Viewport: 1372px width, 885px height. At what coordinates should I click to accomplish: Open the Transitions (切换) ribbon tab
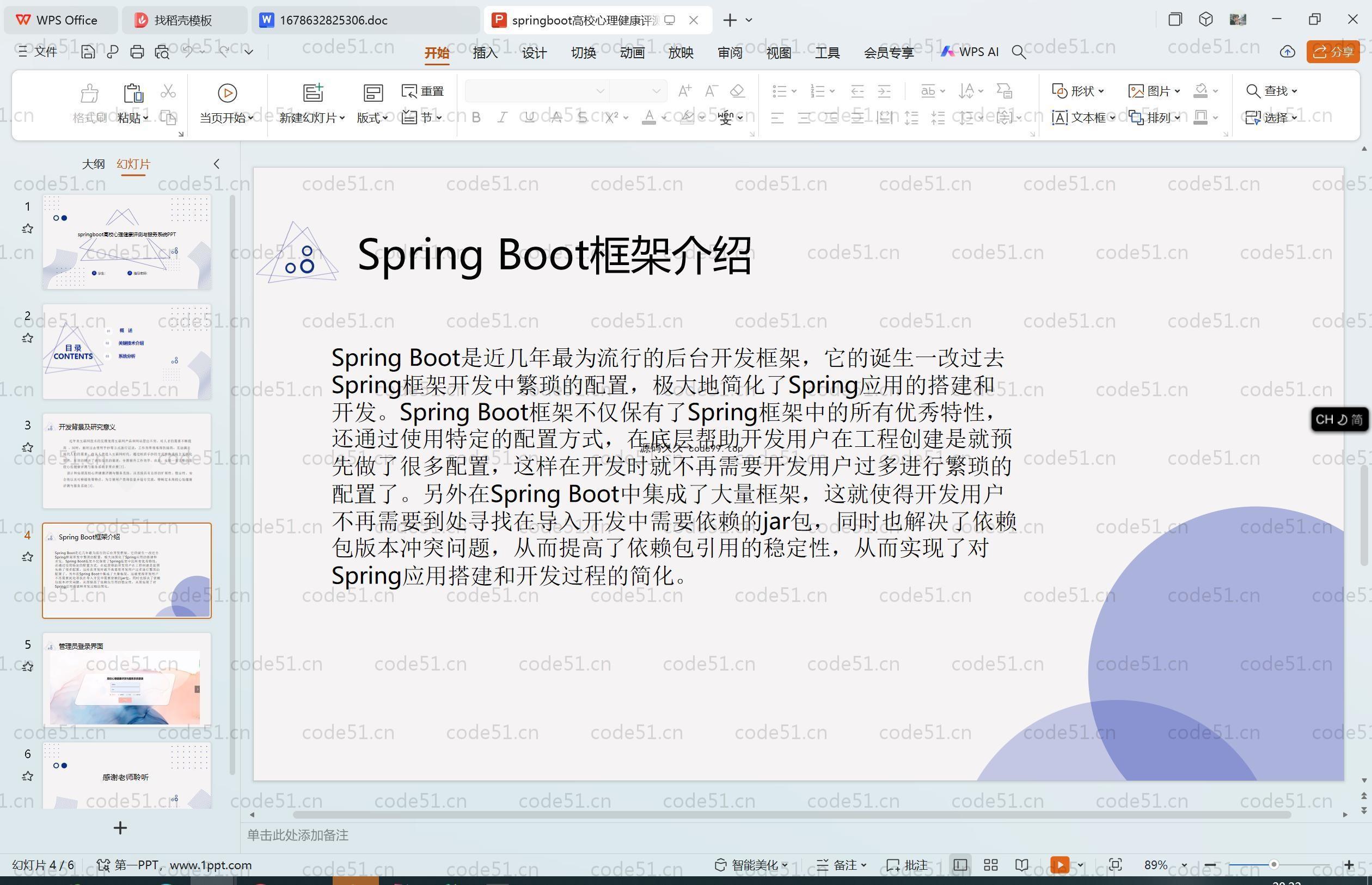tap(583, 52)
